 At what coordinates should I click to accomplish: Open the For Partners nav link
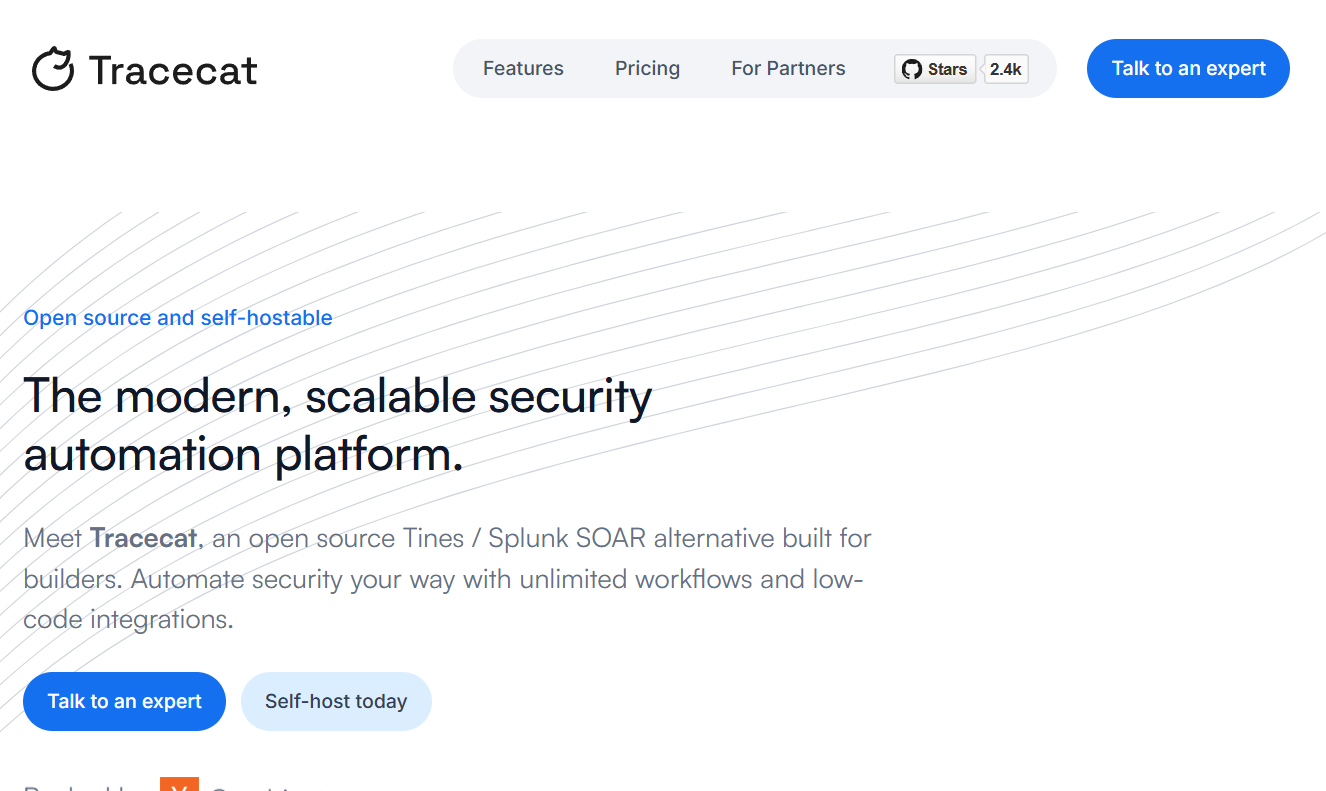click(788, 69)
